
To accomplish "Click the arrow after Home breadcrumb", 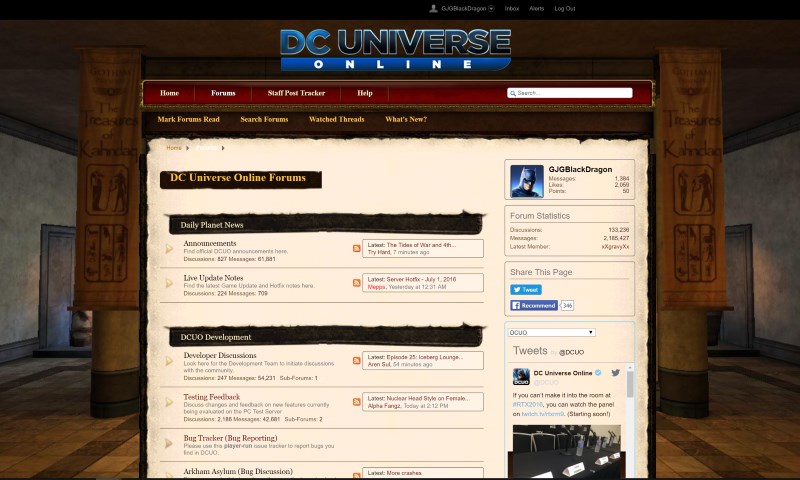I will click(x=188, y=148).
